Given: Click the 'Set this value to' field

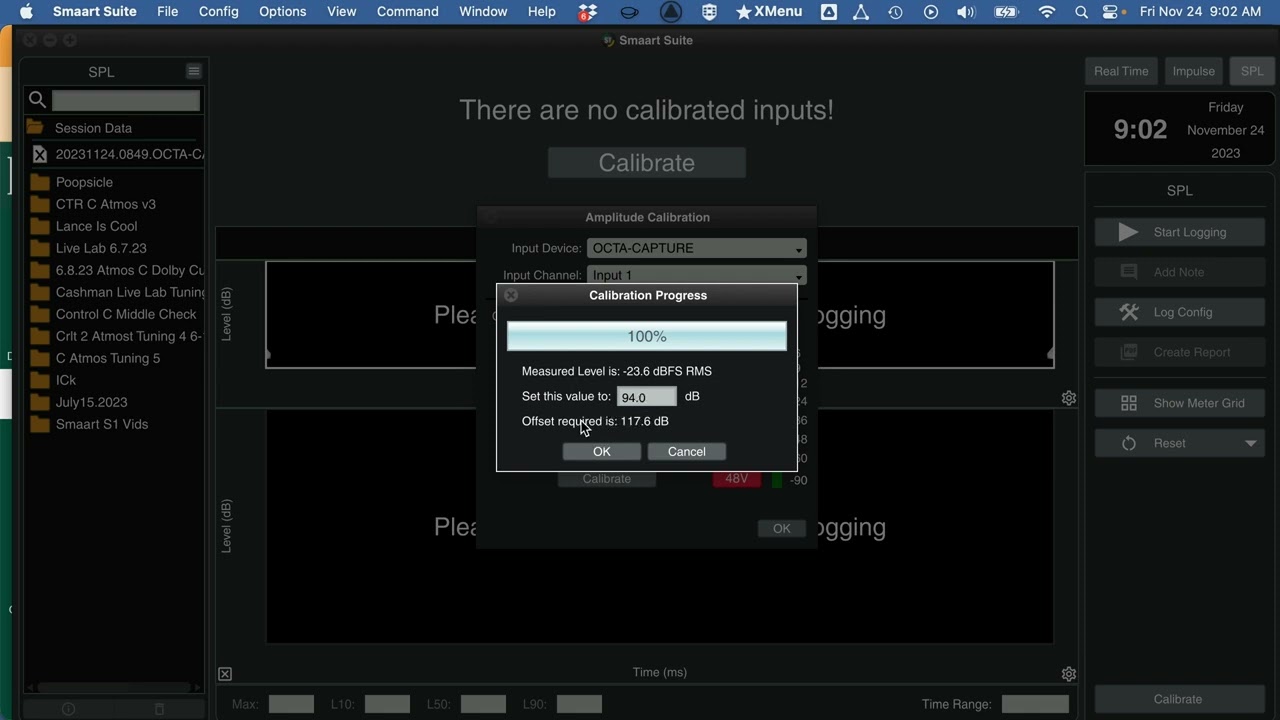Looking at the screenshot, I should 647,397.
